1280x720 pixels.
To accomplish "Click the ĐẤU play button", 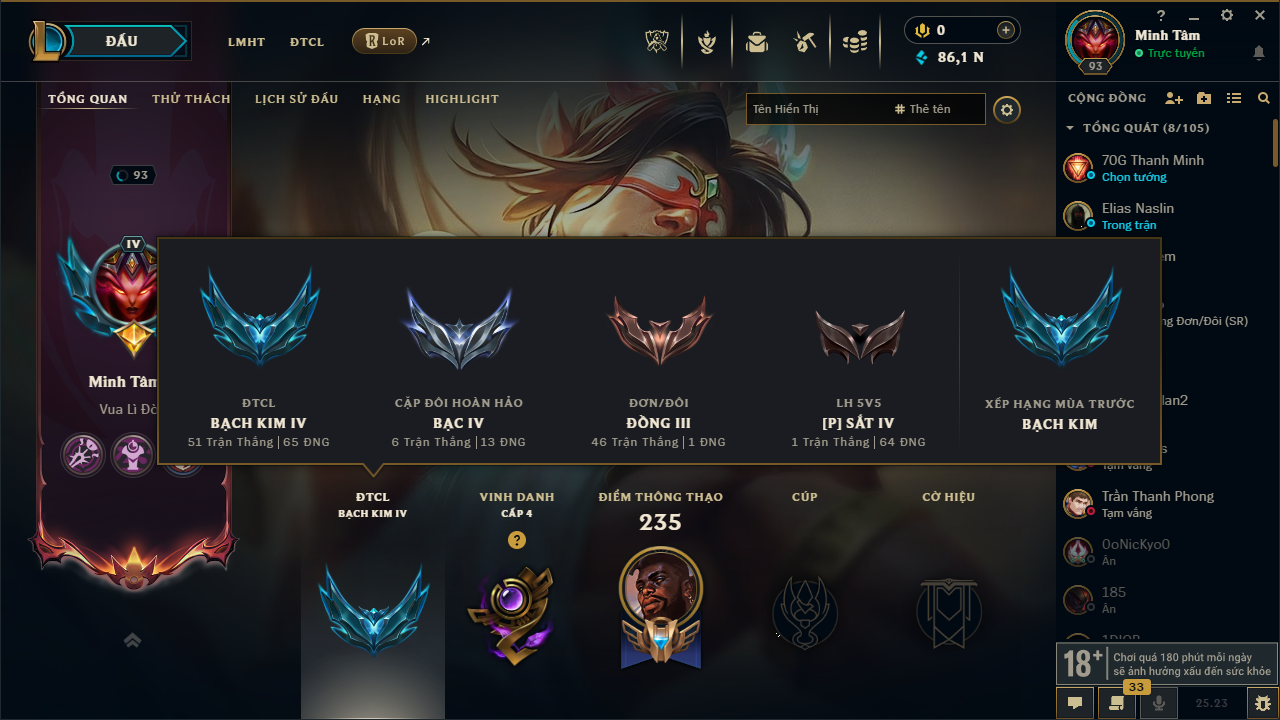I will 122,41.
